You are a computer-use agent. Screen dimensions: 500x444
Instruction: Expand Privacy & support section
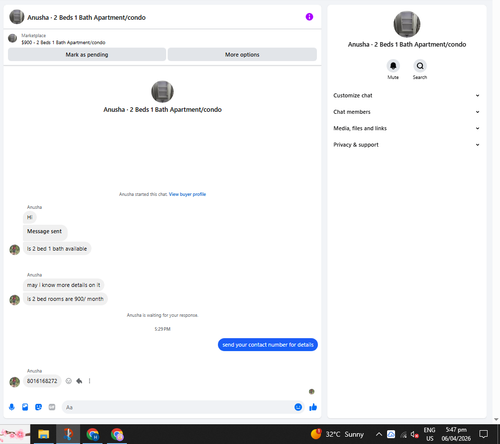click(407, 145)
